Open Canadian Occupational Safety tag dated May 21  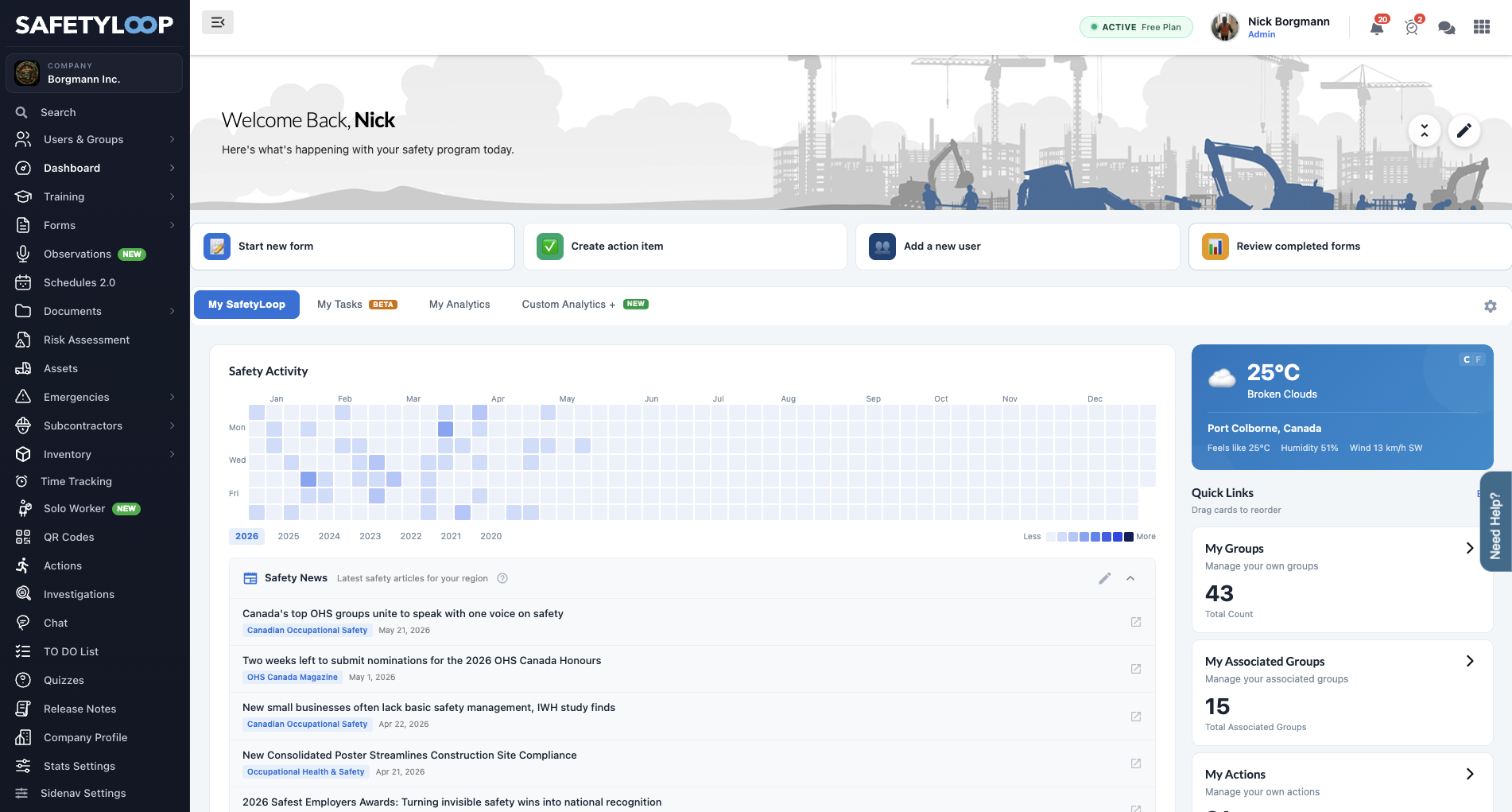[x=307, y=631]
